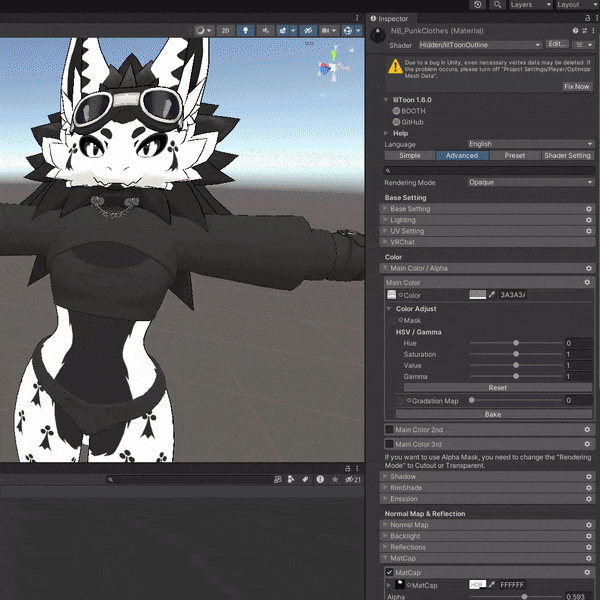Toggle the scene view rotation lock icon
This screenshot has height=600, width=600.
(x=352, y=50)
